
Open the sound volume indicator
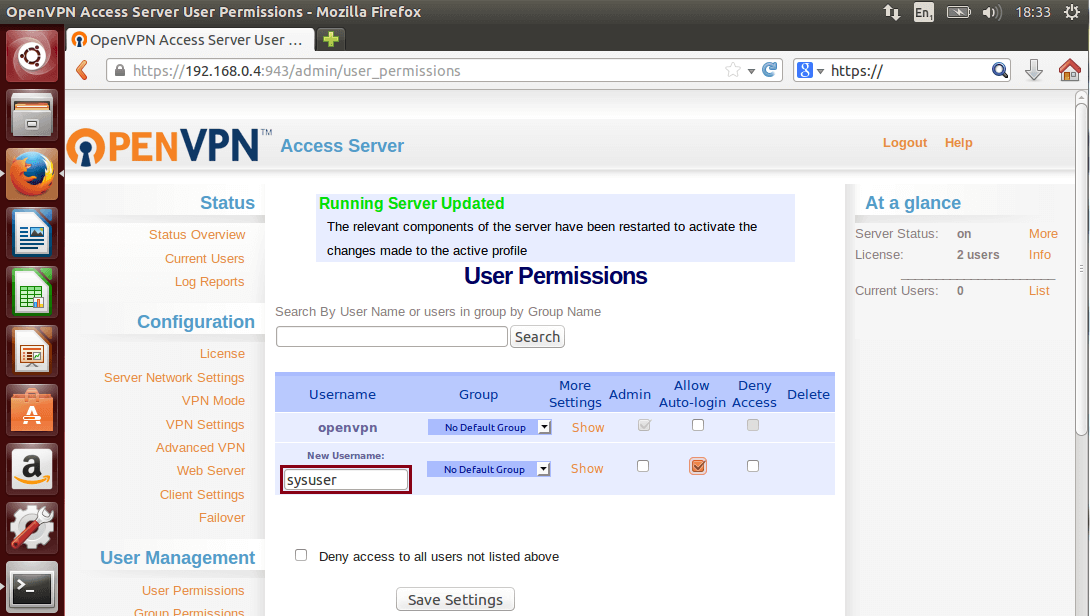[x=992, y=12]
